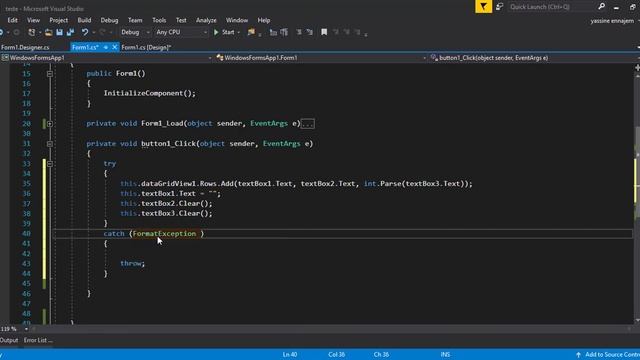The image size is (640, 360).
Task: Open the Window menu
Action: 237,20
